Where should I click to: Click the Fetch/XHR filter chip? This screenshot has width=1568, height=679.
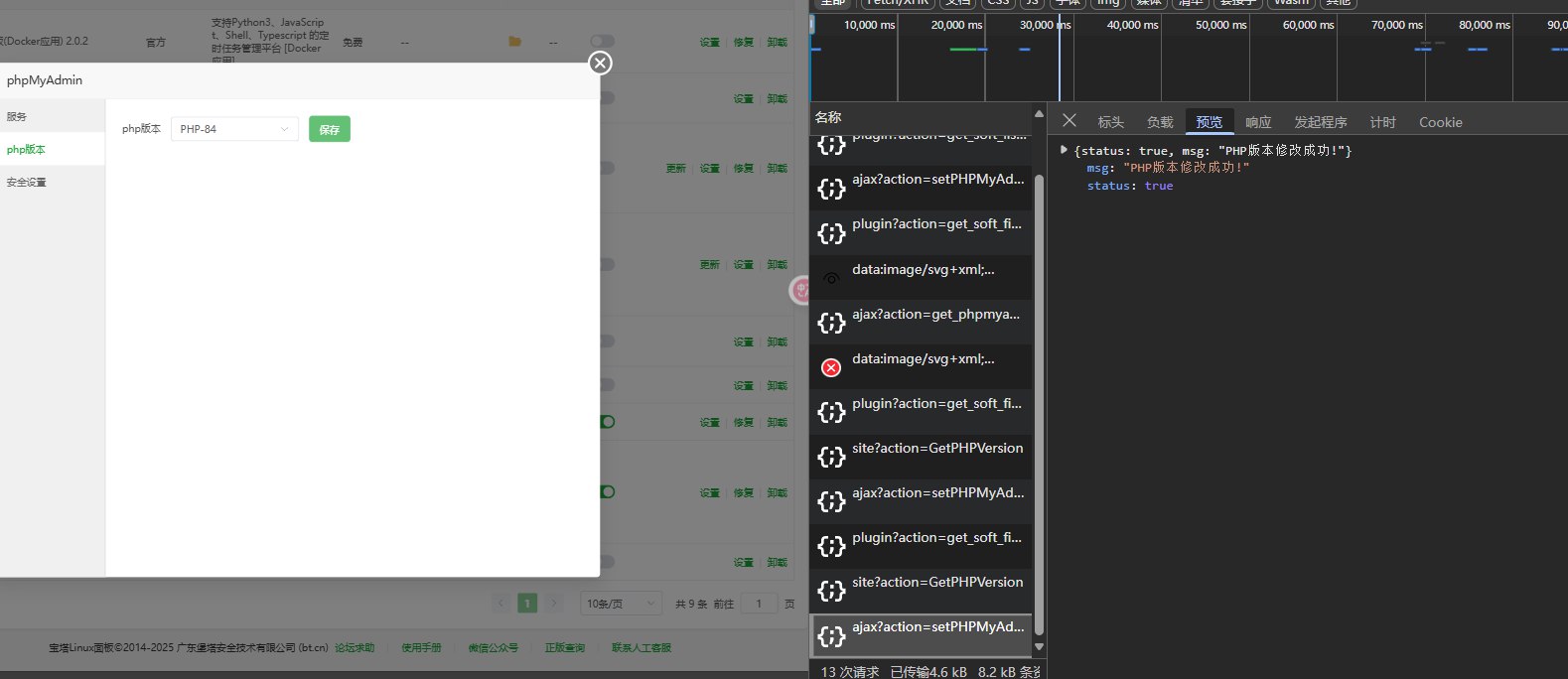[x=897, y=3]
